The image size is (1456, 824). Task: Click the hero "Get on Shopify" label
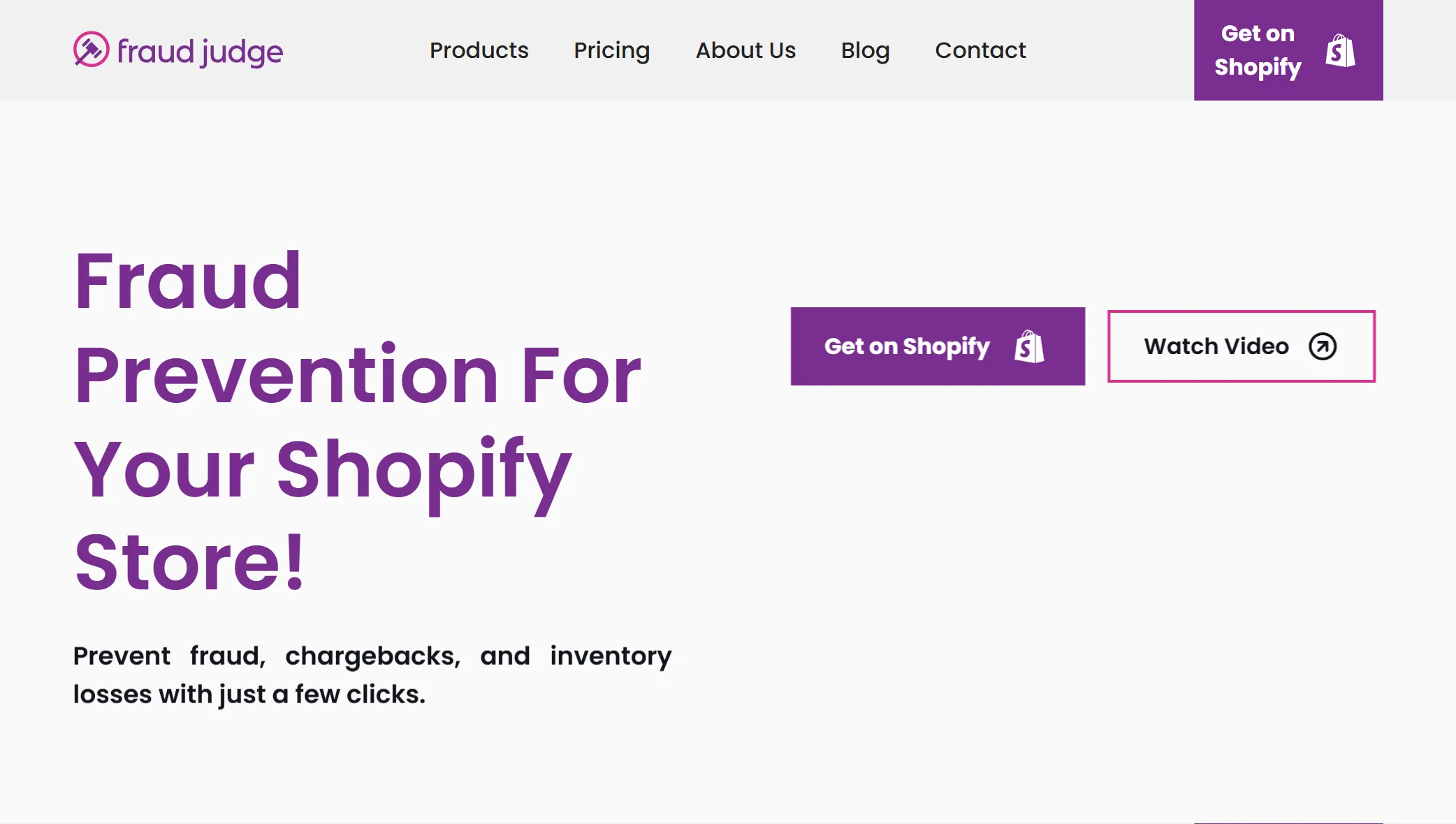pyautogui.click(x=907, y=346)
